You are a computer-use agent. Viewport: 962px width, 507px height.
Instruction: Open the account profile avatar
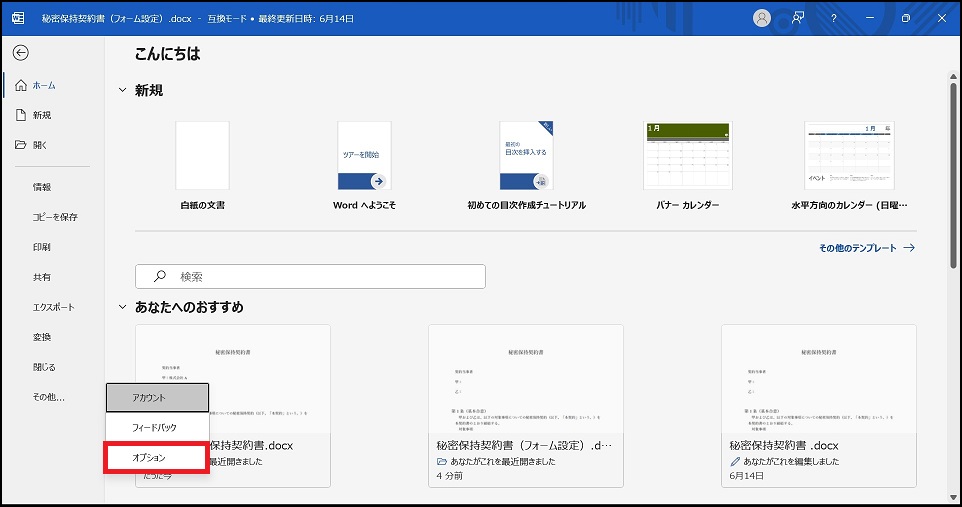pos(761,18)
